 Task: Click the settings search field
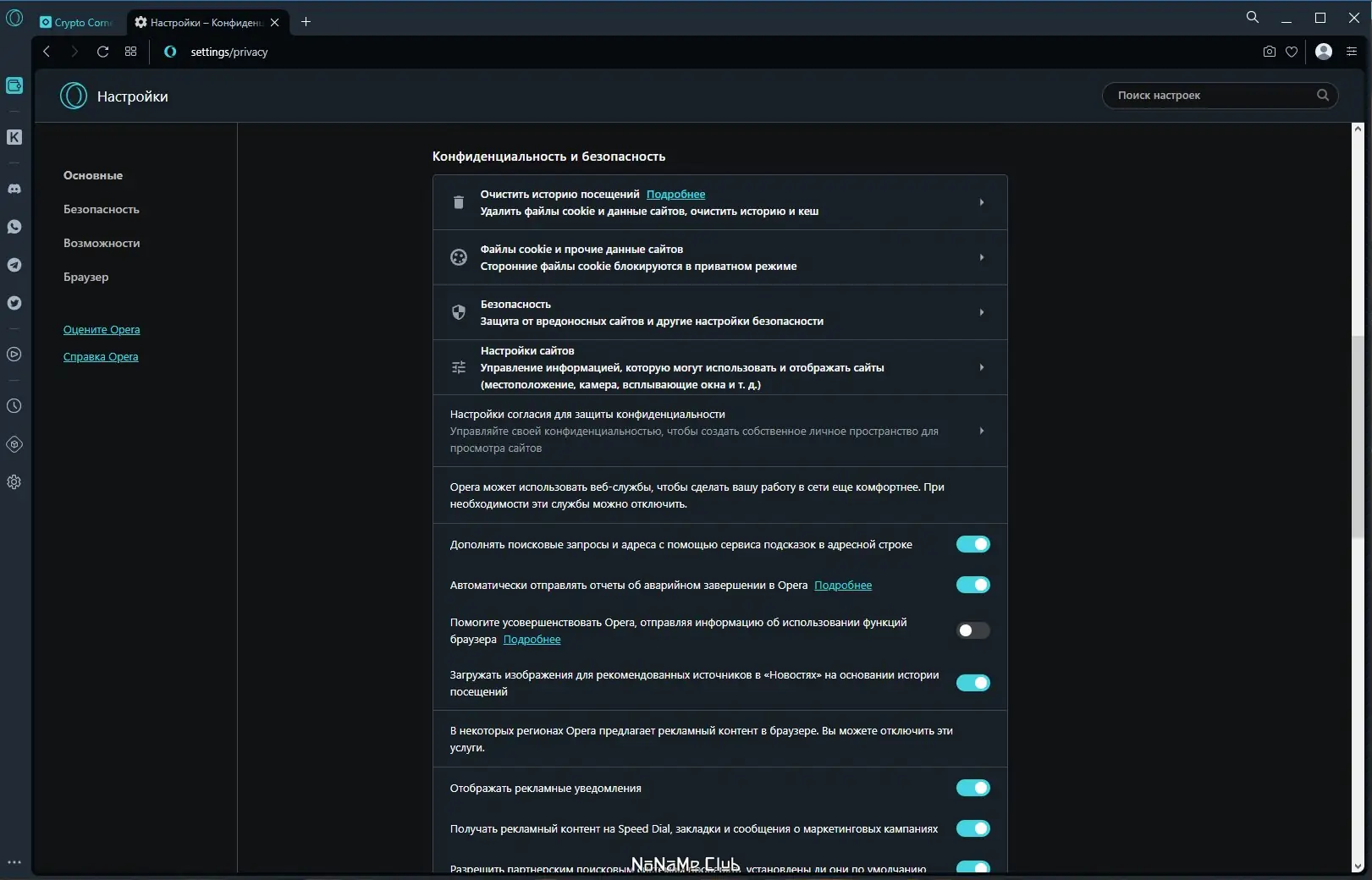(1210, 96)
